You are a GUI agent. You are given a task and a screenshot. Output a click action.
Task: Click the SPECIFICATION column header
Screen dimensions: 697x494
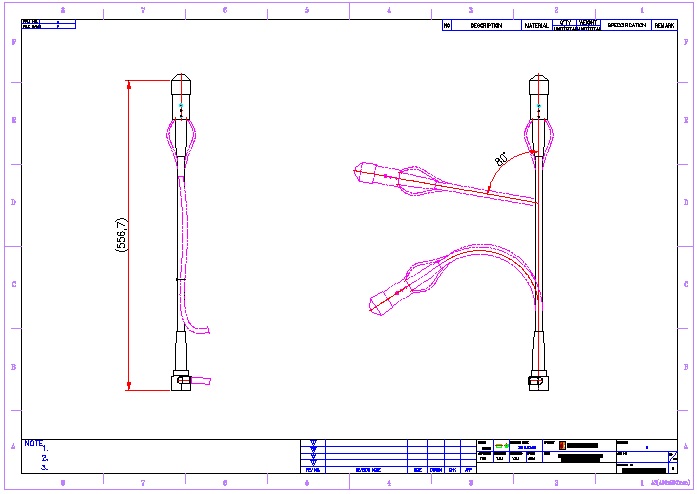[627, 26]
